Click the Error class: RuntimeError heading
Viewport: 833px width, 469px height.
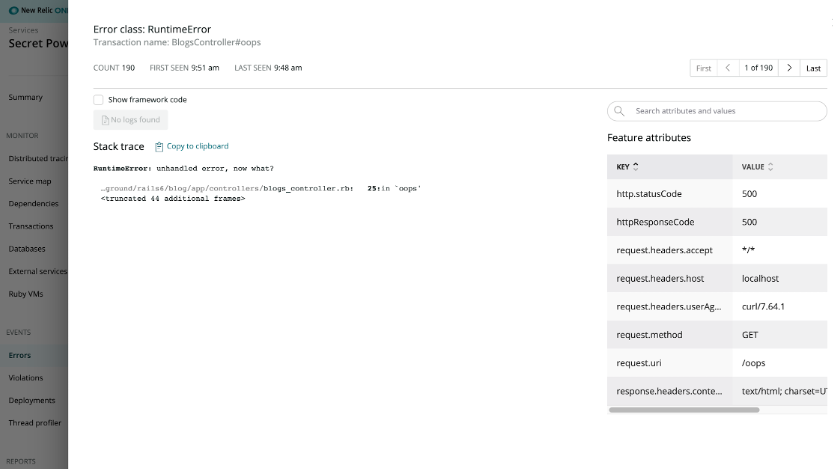[x=152, y=29]
